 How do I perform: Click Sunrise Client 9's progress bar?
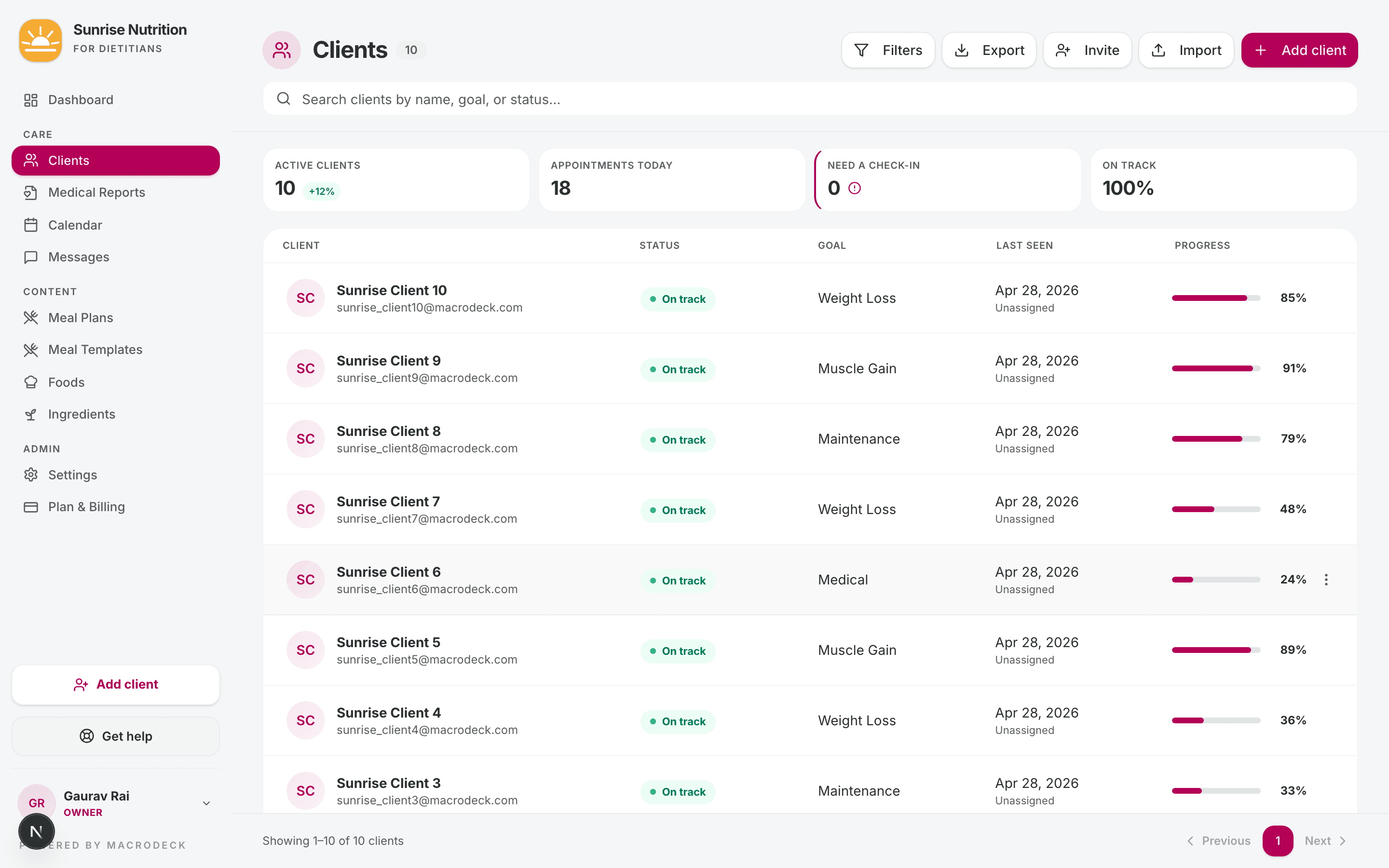coord(1214,368)
